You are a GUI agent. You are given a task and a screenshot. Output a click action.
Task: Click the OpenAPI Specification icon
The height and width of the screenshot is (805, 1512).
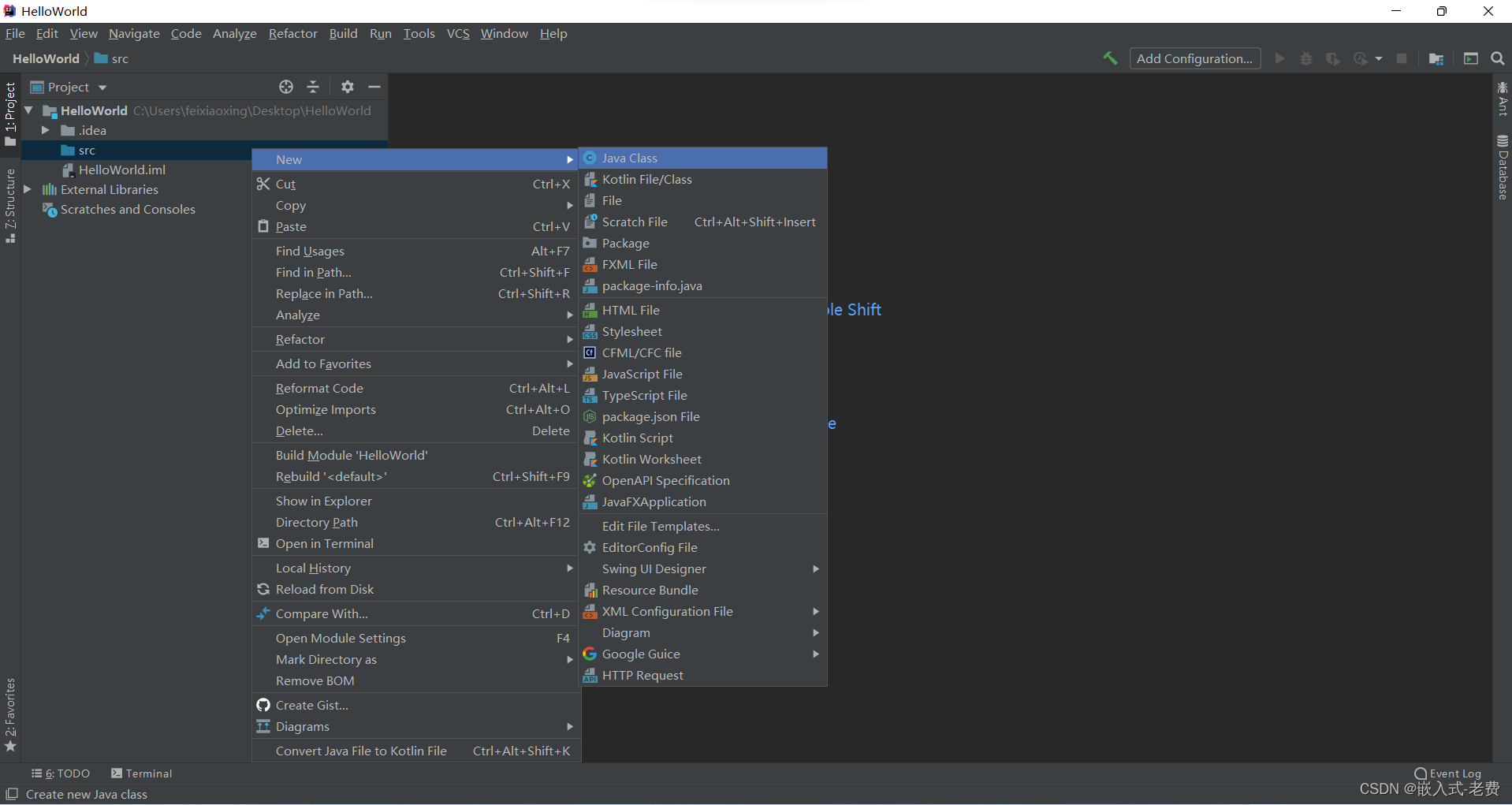coord(590,480)
